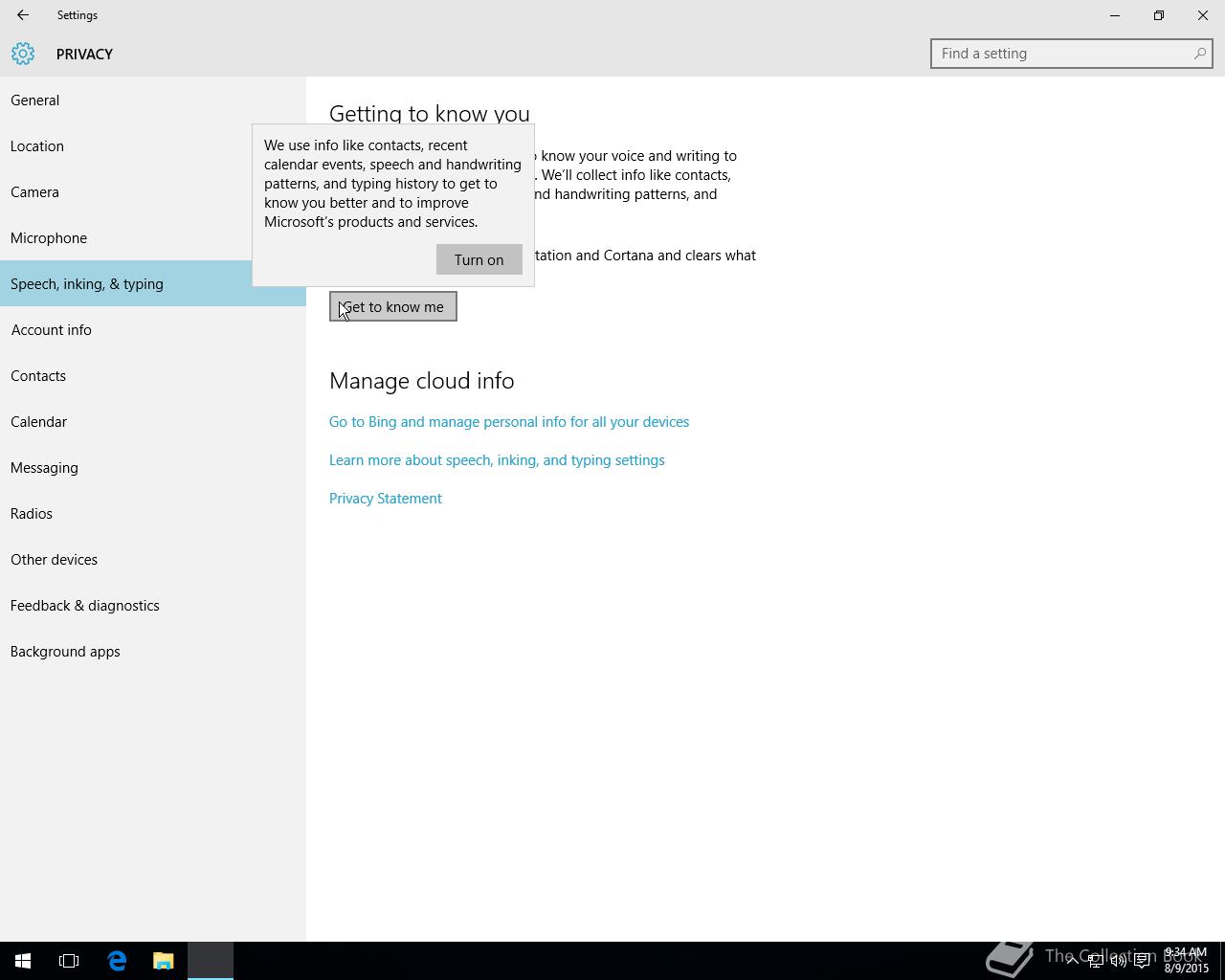This screenshot has width=1225, height=980.
Task: Open the Windows Start menu
Action: click(23, 961)
